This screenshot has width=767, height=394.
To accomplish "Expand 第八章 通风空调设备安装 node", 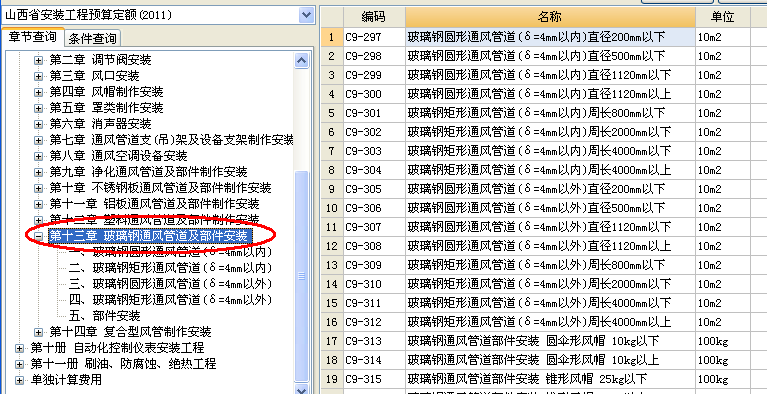I will pyautogui.click(x=38, y=156).
